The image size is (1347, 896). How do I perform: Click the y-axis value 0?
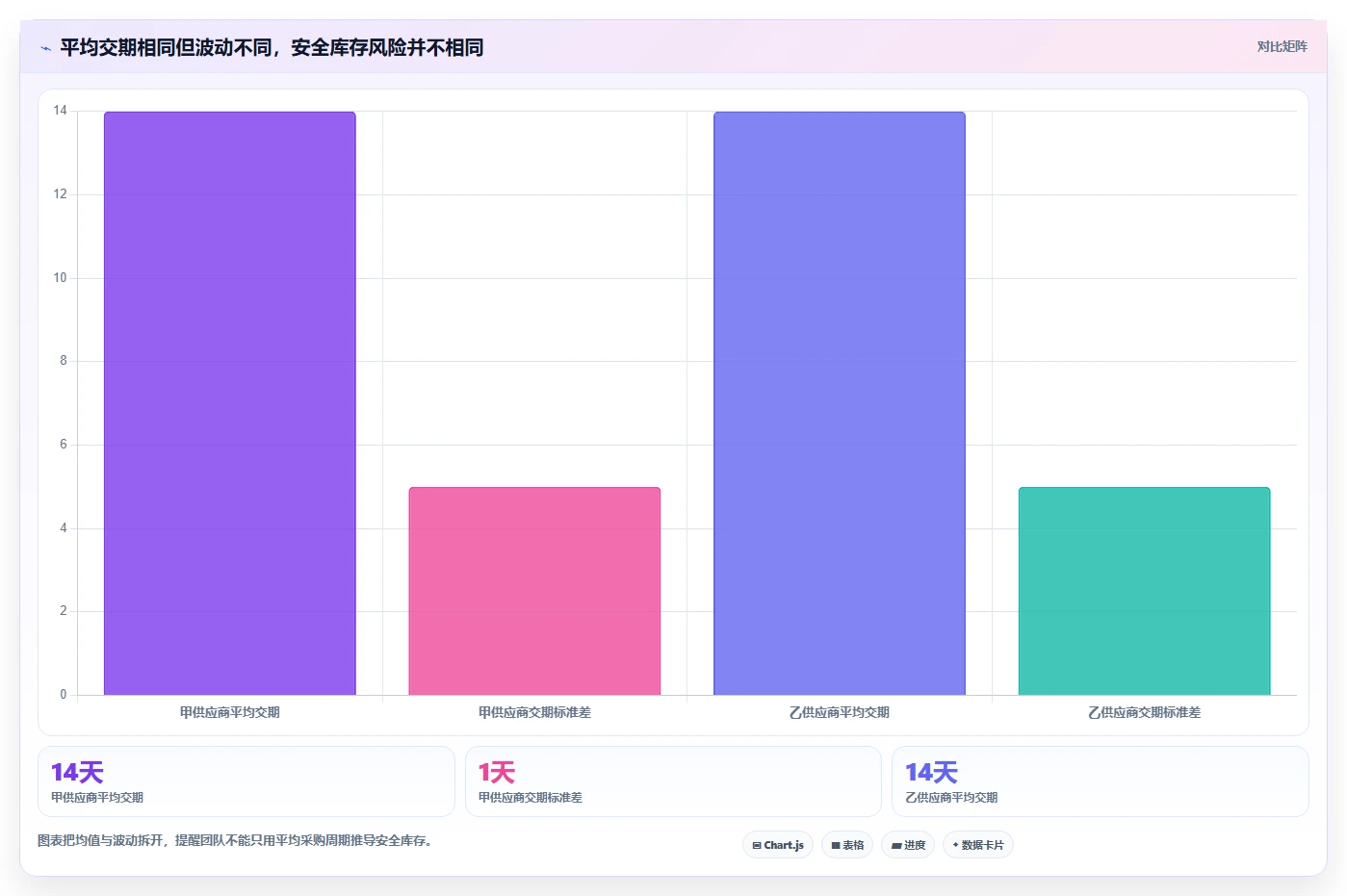click(x=64, y=695)
